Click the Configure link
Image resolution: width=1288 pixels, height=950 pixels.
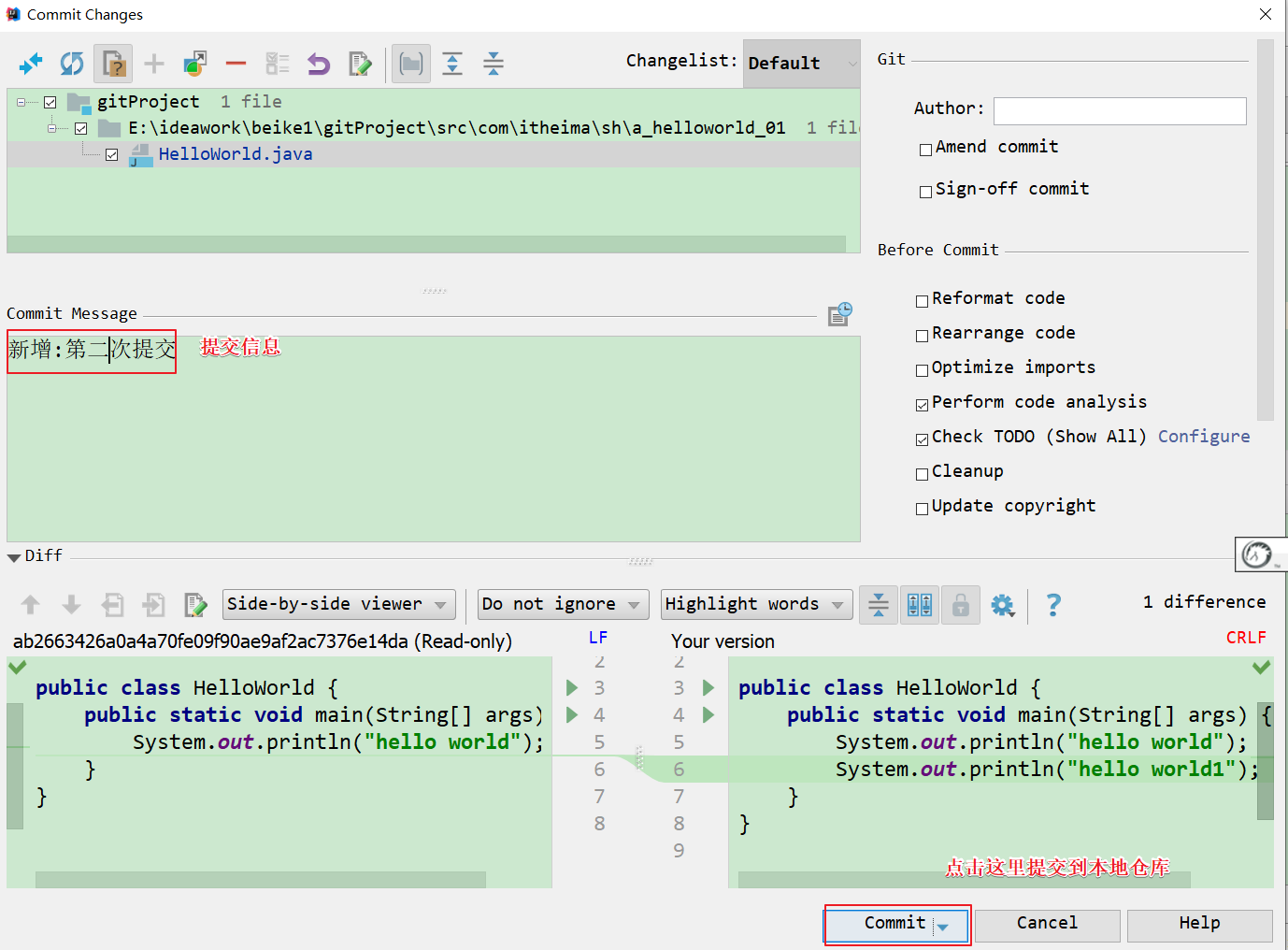1203,437
